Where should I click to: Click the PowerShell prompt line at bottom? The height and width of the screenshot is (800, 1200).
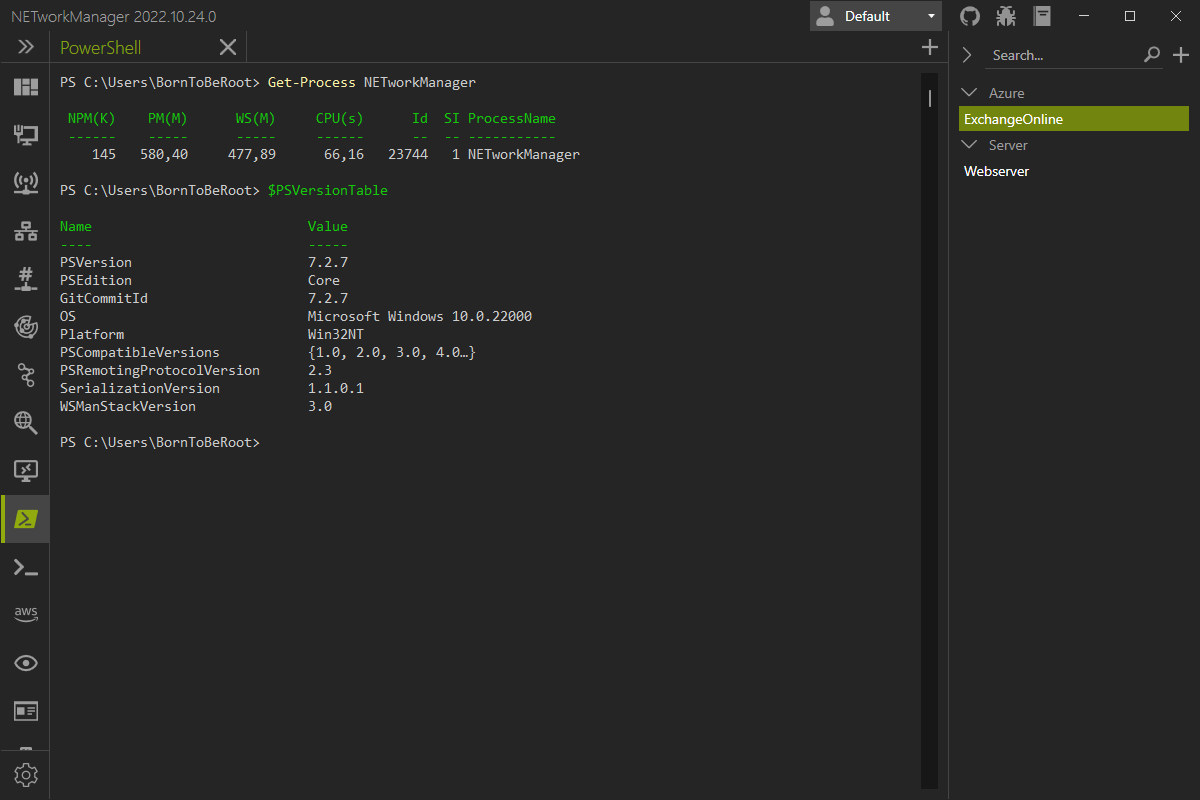pyautogui.click(x=160, y=442)
